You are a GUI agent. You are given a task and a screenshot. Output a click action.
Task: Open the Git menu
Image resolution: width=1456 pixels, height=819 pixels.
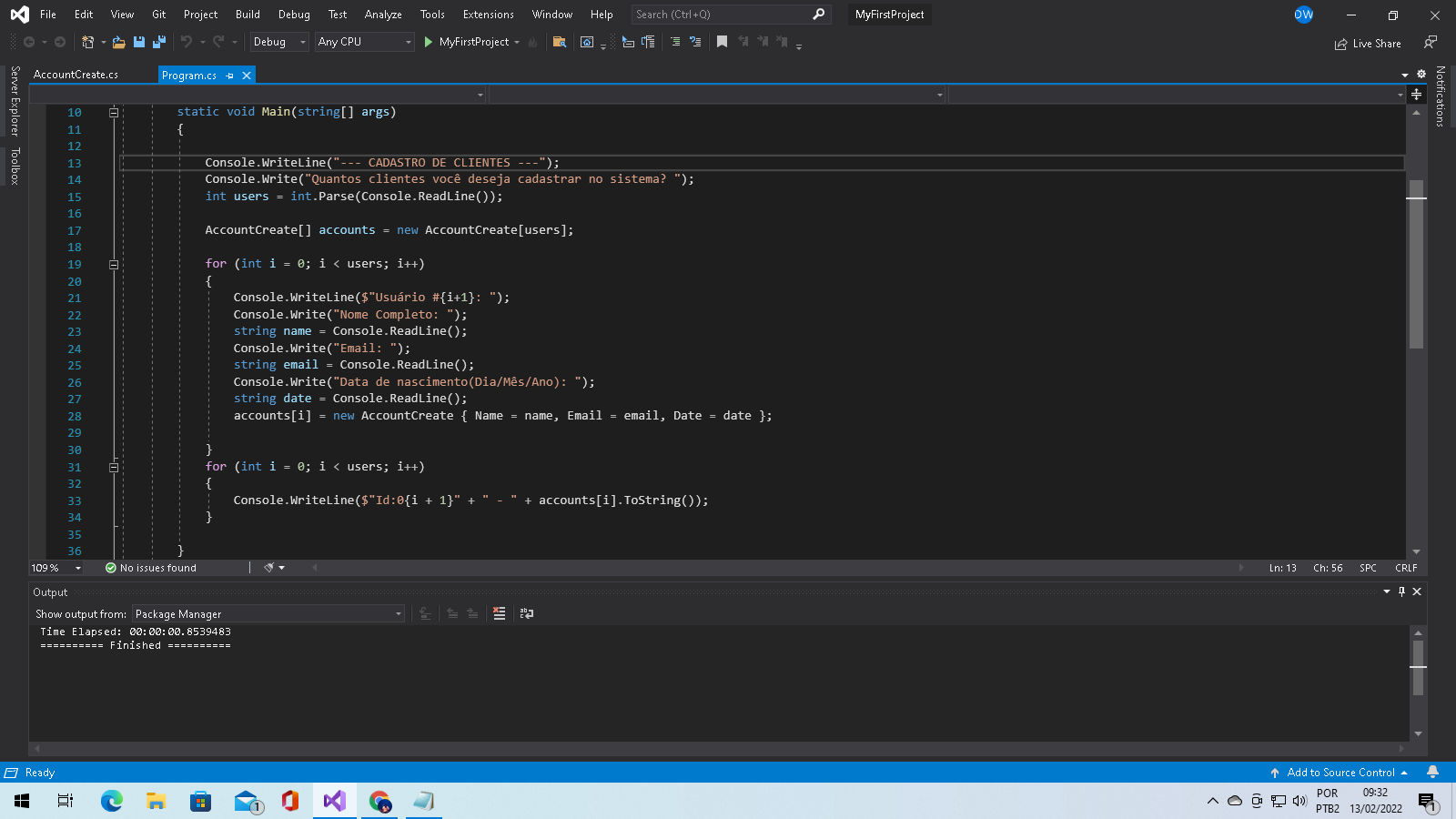click(158, 14)
